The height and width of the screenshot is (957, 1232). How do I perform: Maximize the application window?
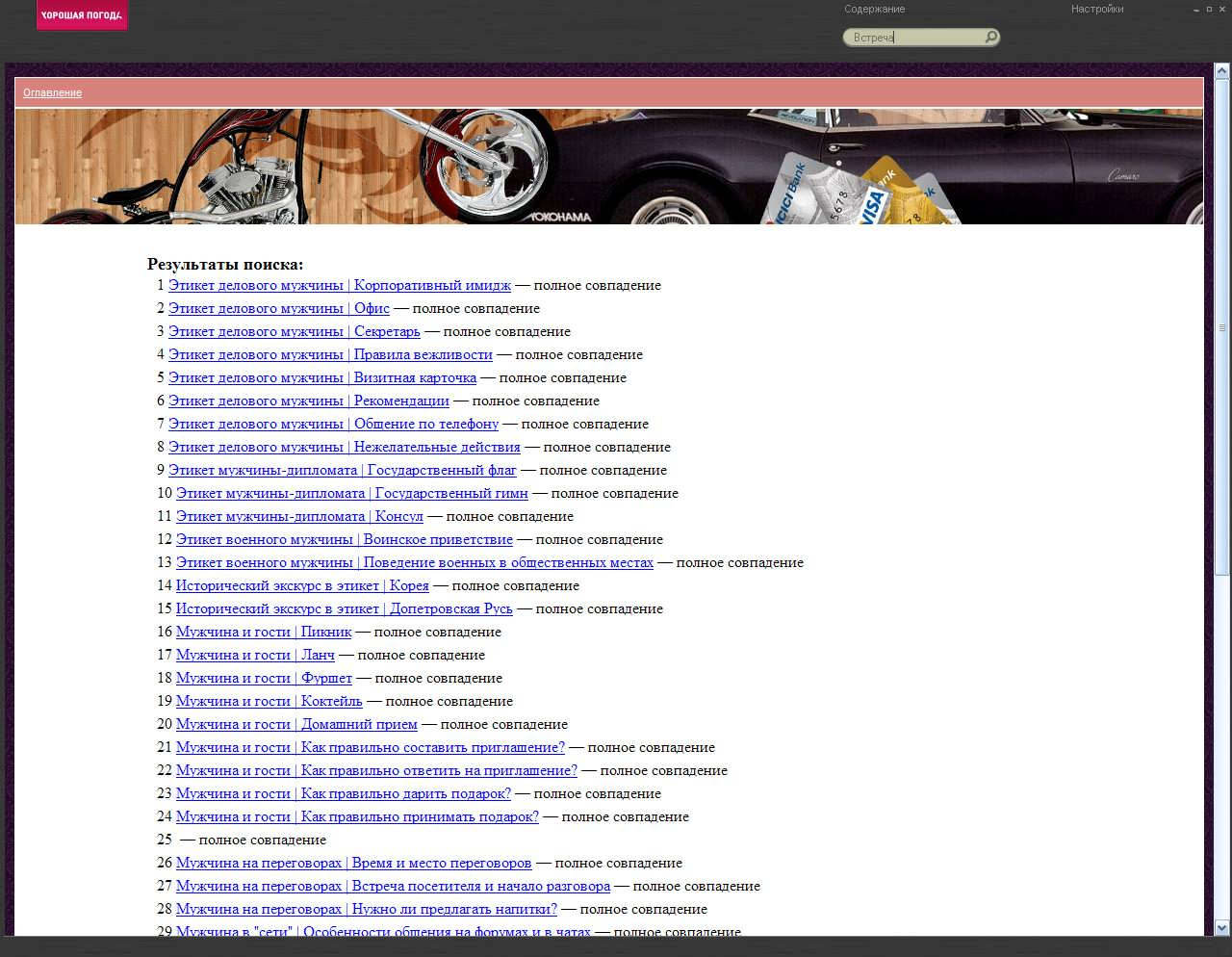(1209, 10)
